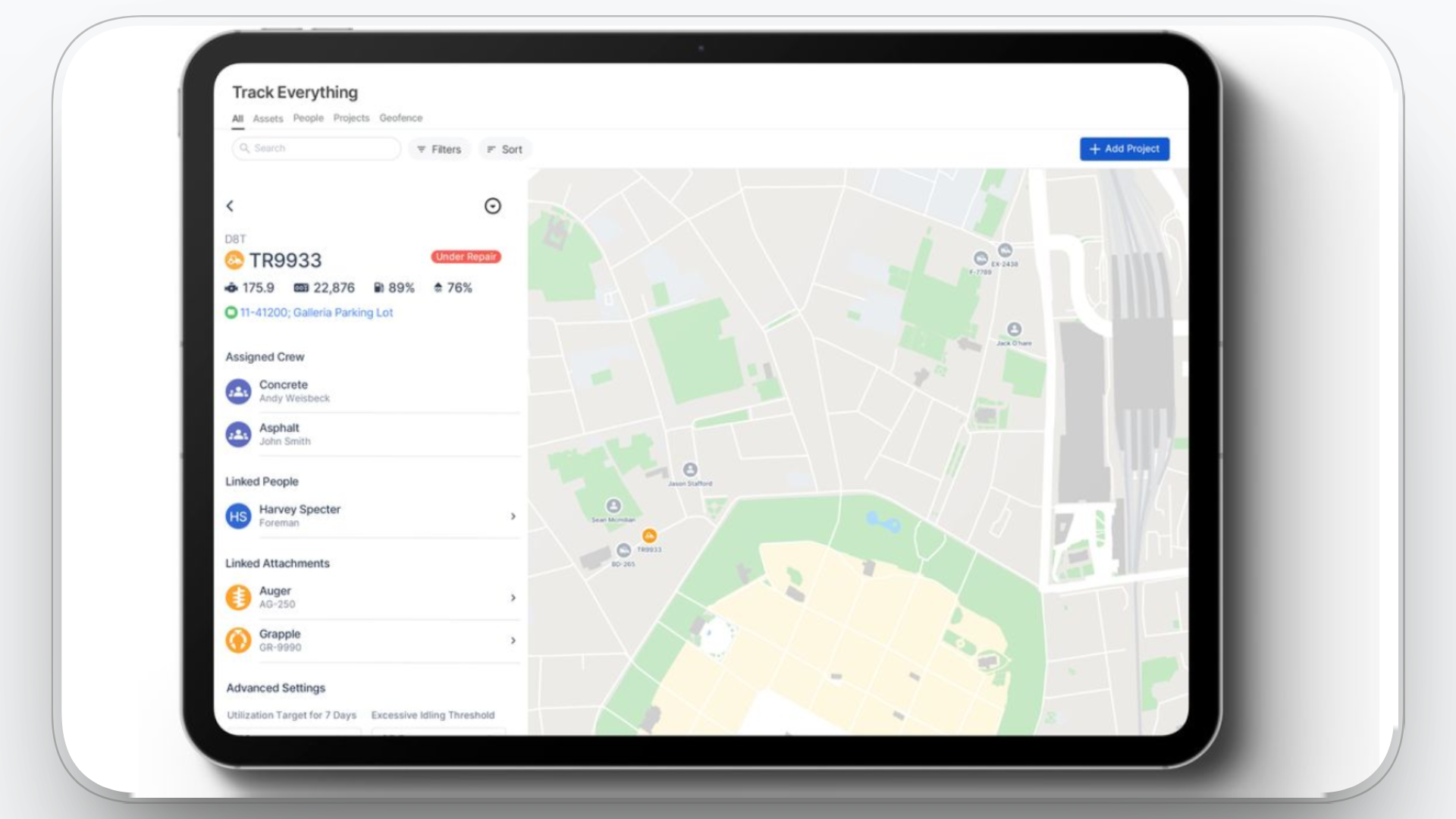Open the People tab

(308, 118)
